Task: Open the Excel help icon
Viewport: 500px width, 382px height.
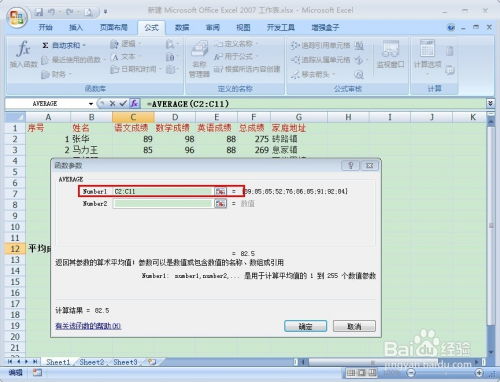Action: click(451, 27)
